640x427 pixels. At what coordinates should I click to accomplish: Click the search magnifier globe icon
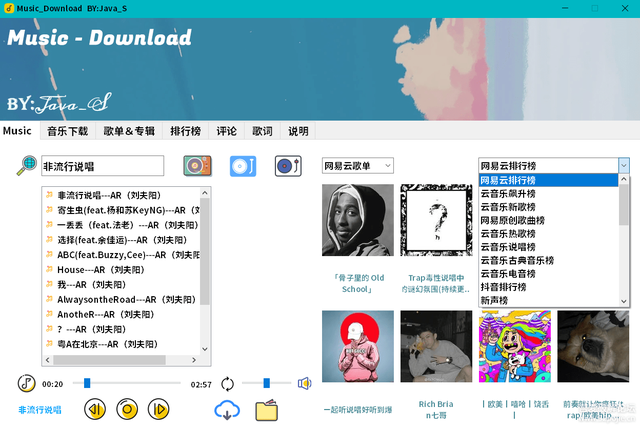(x=27, y=165)
